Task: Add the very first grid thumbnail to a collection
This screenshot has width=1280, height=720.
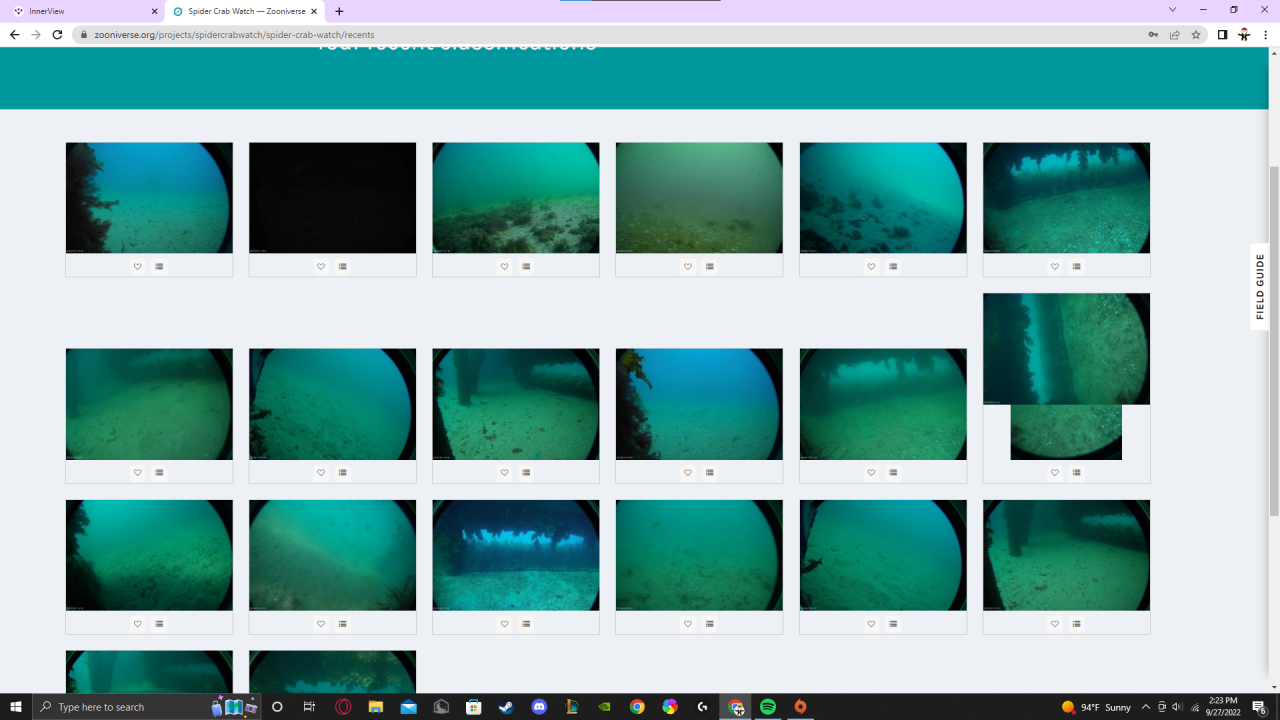Action: (159, 267)
